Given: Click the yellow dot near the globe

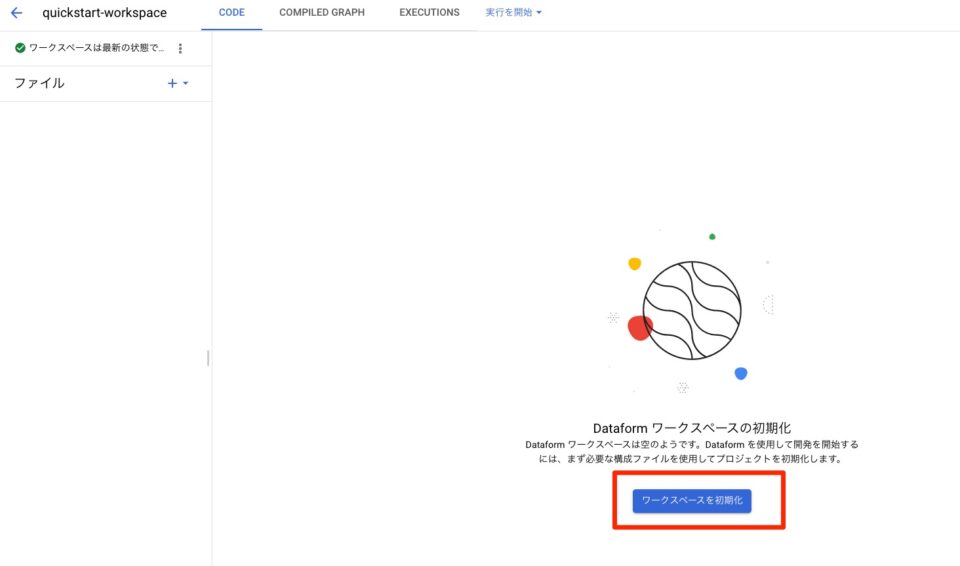Looking at the screenshot, I should [635, 263].
